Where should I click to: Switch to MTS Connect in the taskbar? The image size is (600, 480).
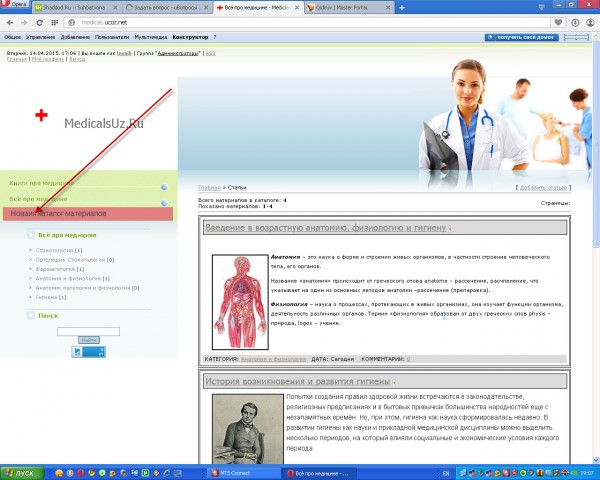click(x=245, y=473)
